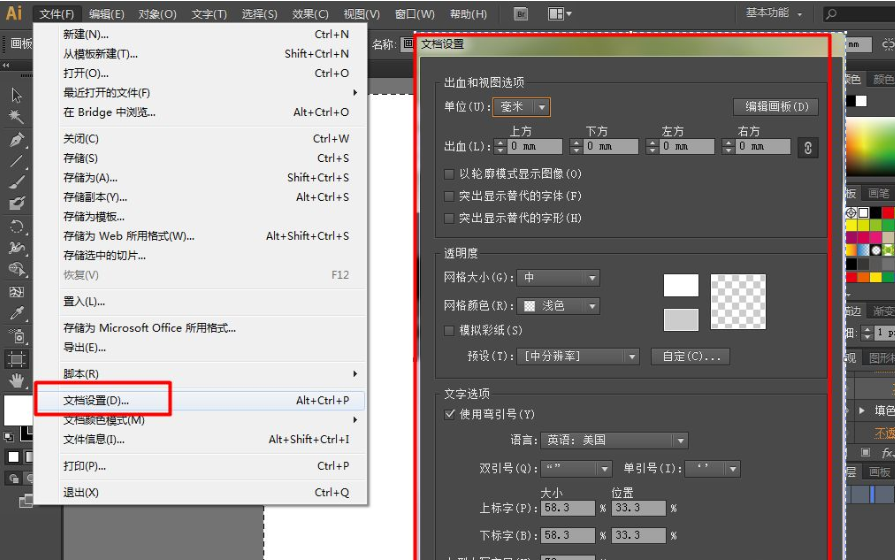Click the search magnifier icon

click(x=832, y=14)
